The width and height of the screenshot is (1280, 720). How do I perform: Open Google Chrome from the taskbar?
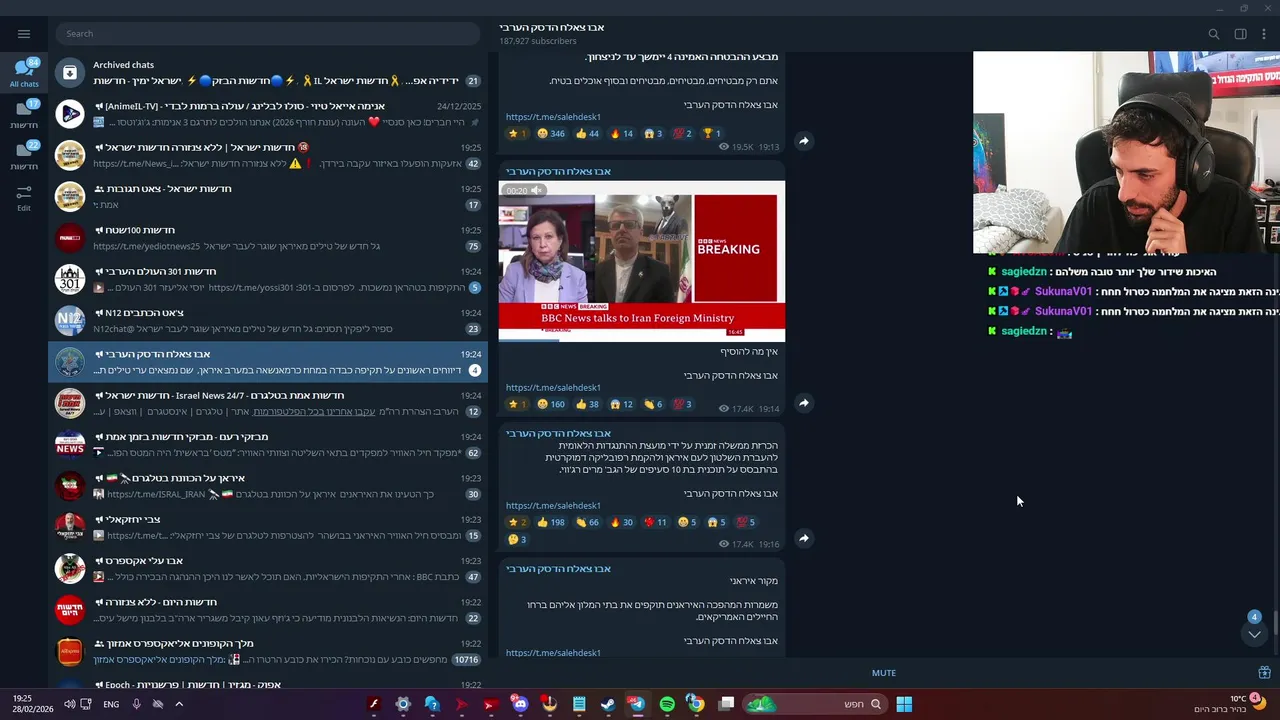point(696,704)
